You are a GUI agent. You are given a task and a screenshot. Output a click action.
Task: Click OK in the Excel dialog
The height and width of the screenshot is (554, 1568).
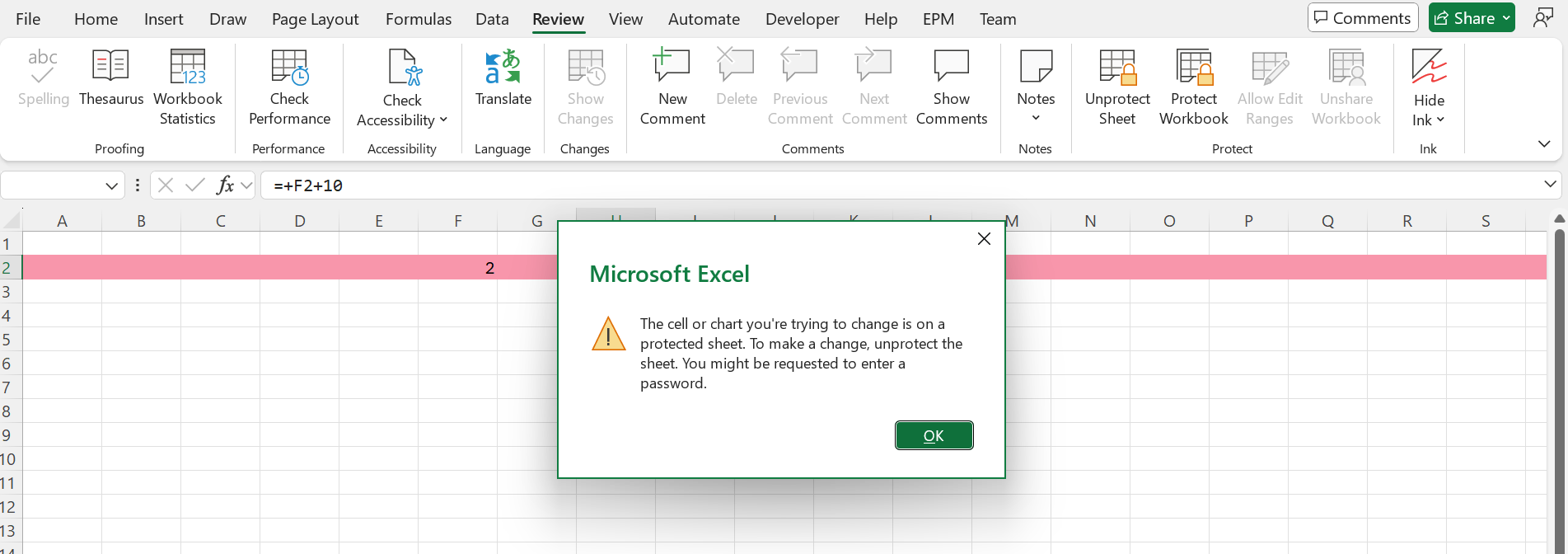(934, 435)
